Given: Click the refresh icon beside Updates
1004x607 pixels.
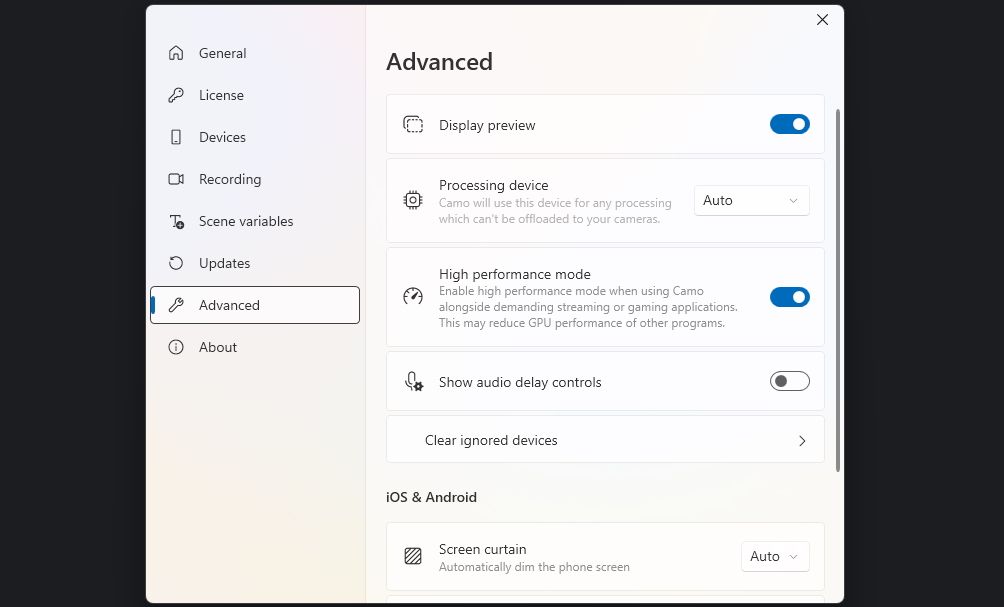Looking at the screenshot, I should coord(176,263).
